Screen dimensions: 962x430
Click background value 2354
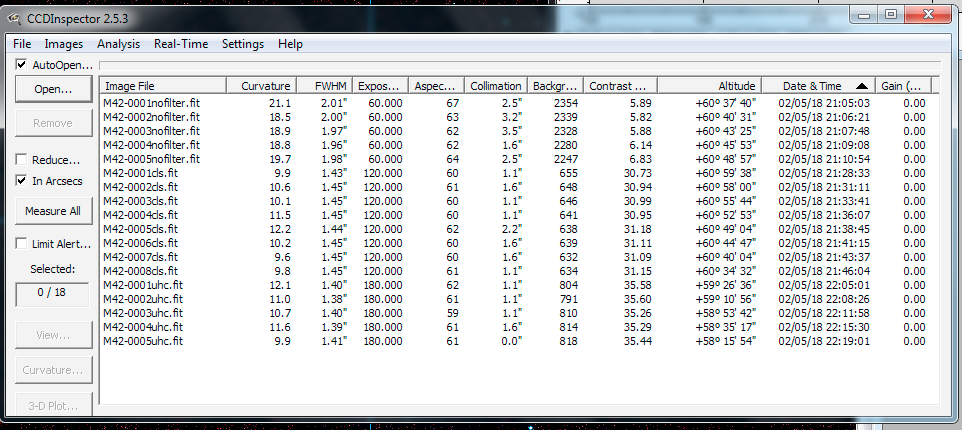click(x=564, y=103)
